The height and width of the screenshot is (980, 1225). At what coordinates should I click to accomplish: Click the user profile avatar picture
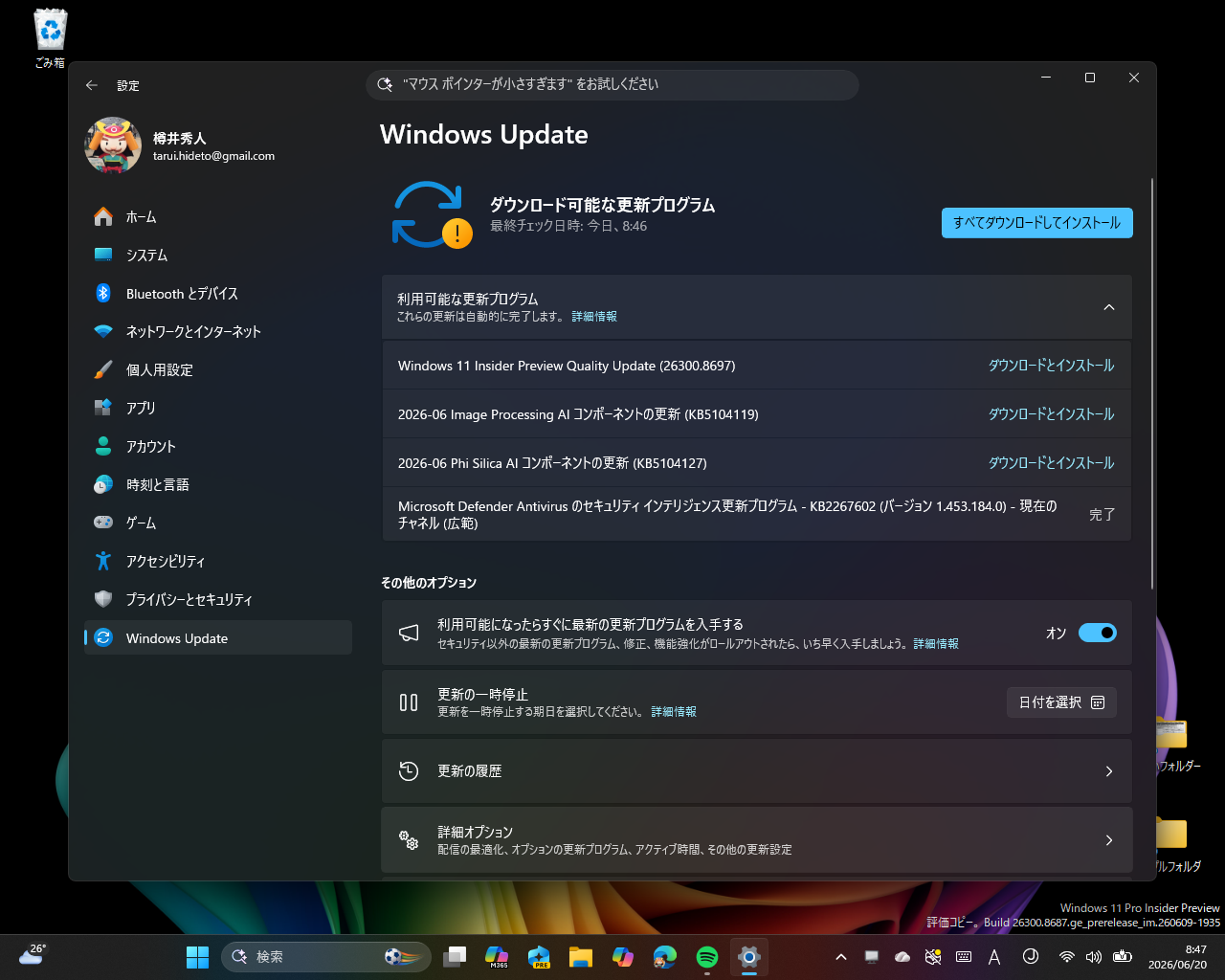113,145
